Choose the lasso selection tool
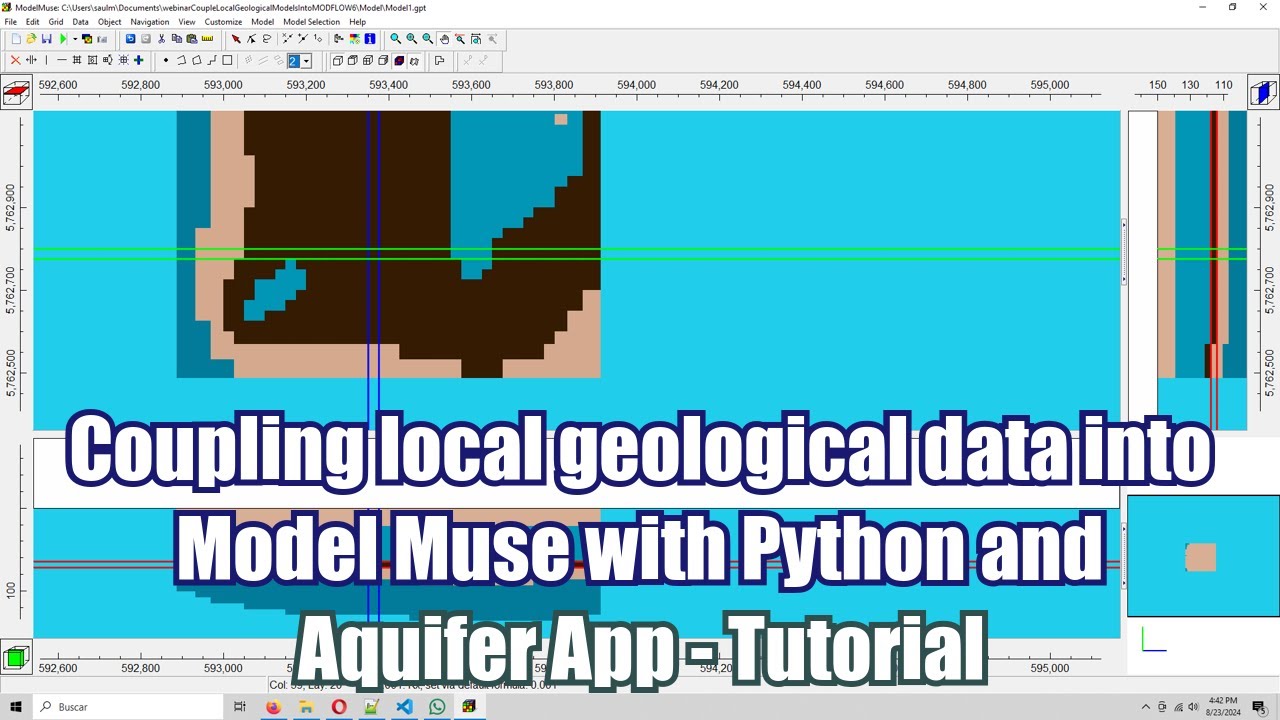The image size is (1280, 720). [x=267, y=39]
